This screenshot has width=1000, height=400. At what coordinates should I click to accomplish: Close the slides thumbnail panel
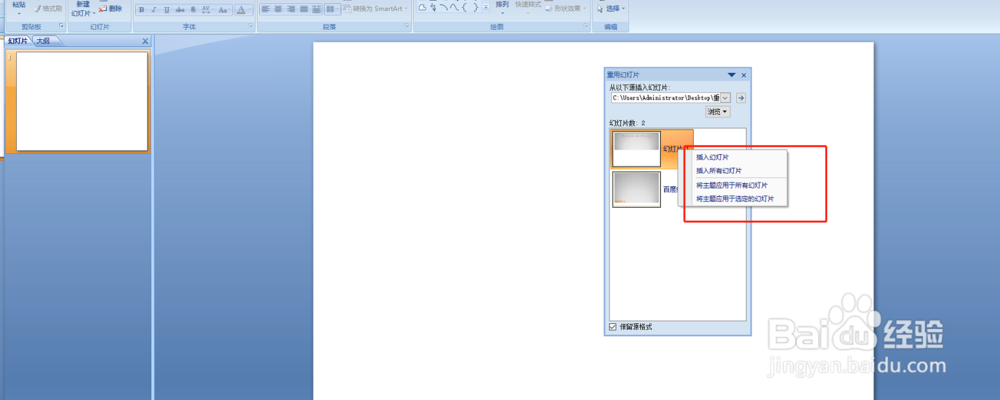click(x=145, y=41)
